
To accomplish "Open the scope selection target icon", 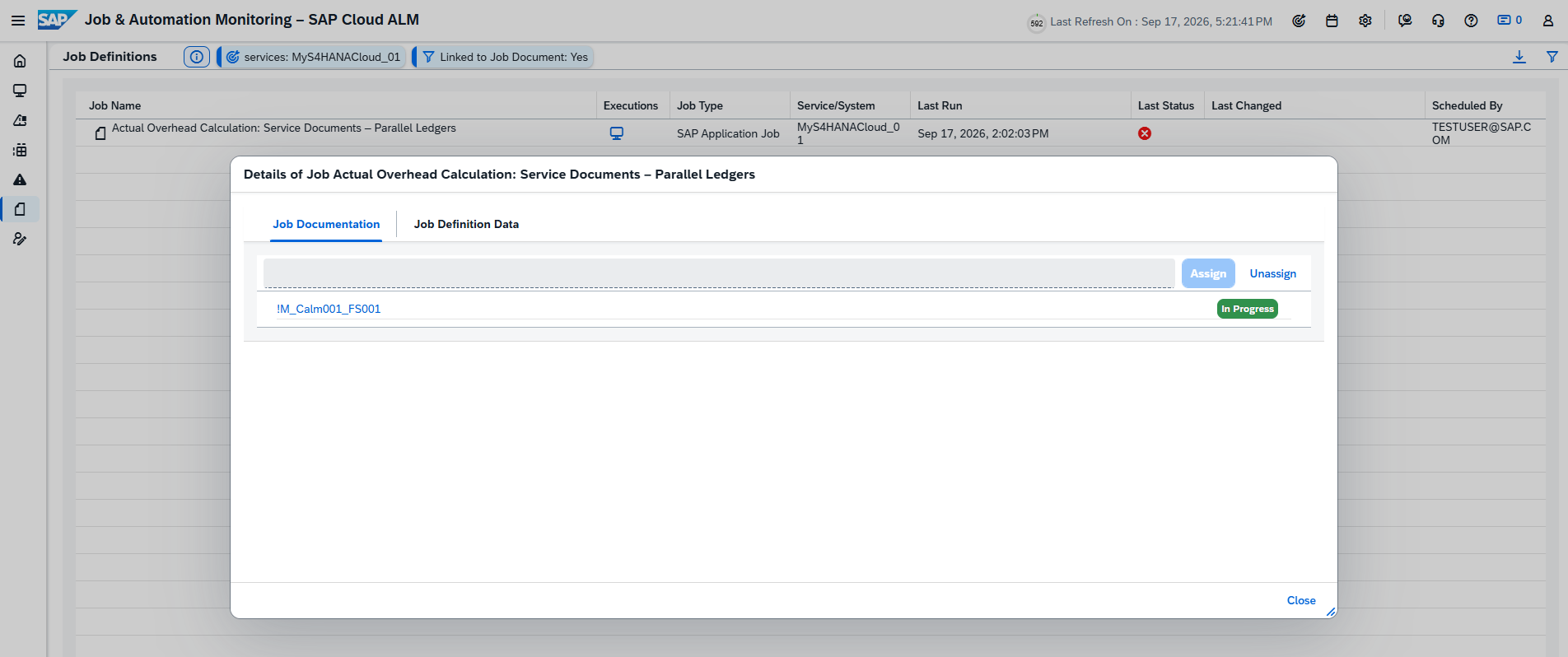I will pos(1299,21).
